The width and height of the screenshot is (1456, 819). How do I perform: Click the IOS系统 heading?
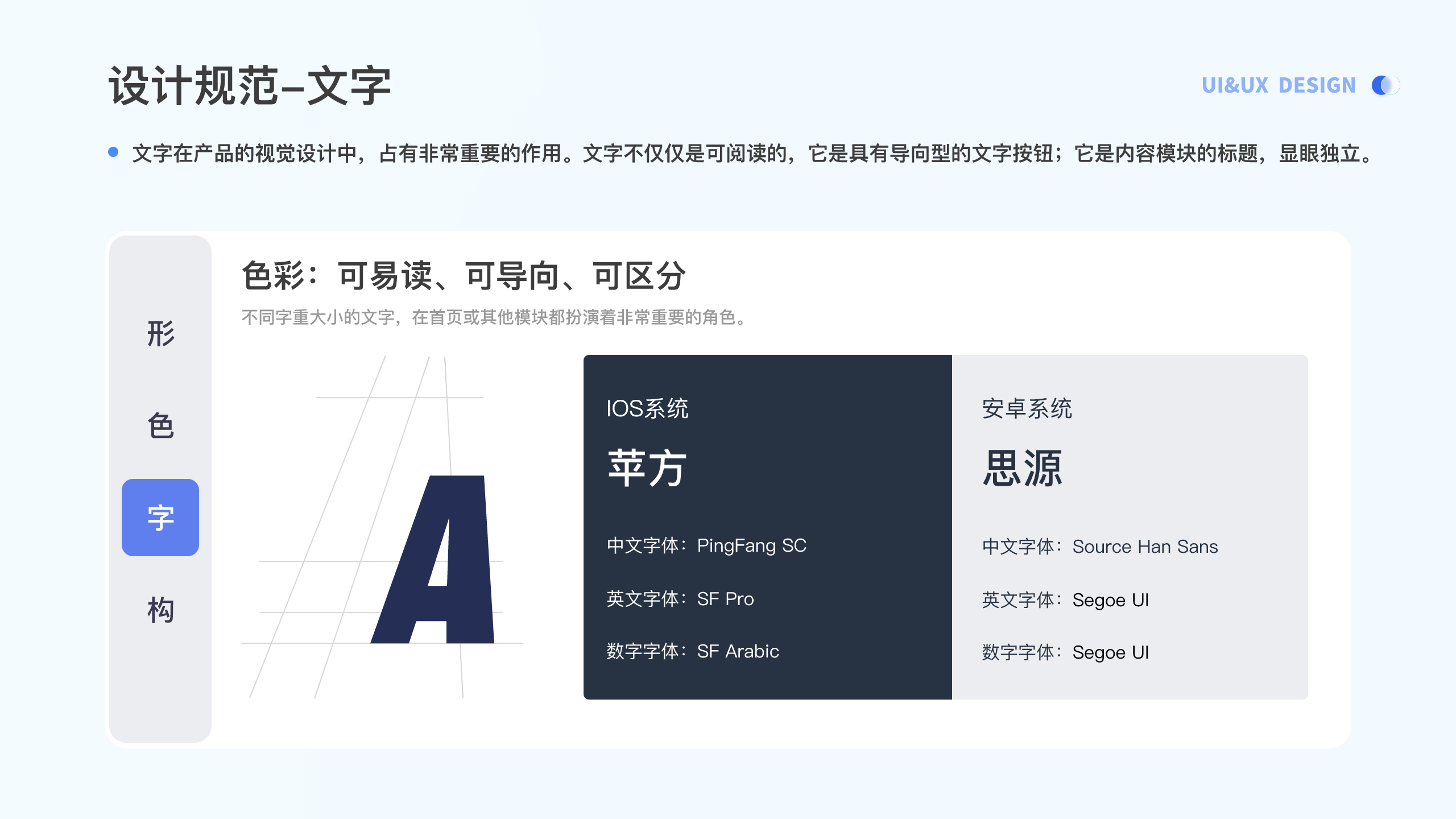[647, 408]
